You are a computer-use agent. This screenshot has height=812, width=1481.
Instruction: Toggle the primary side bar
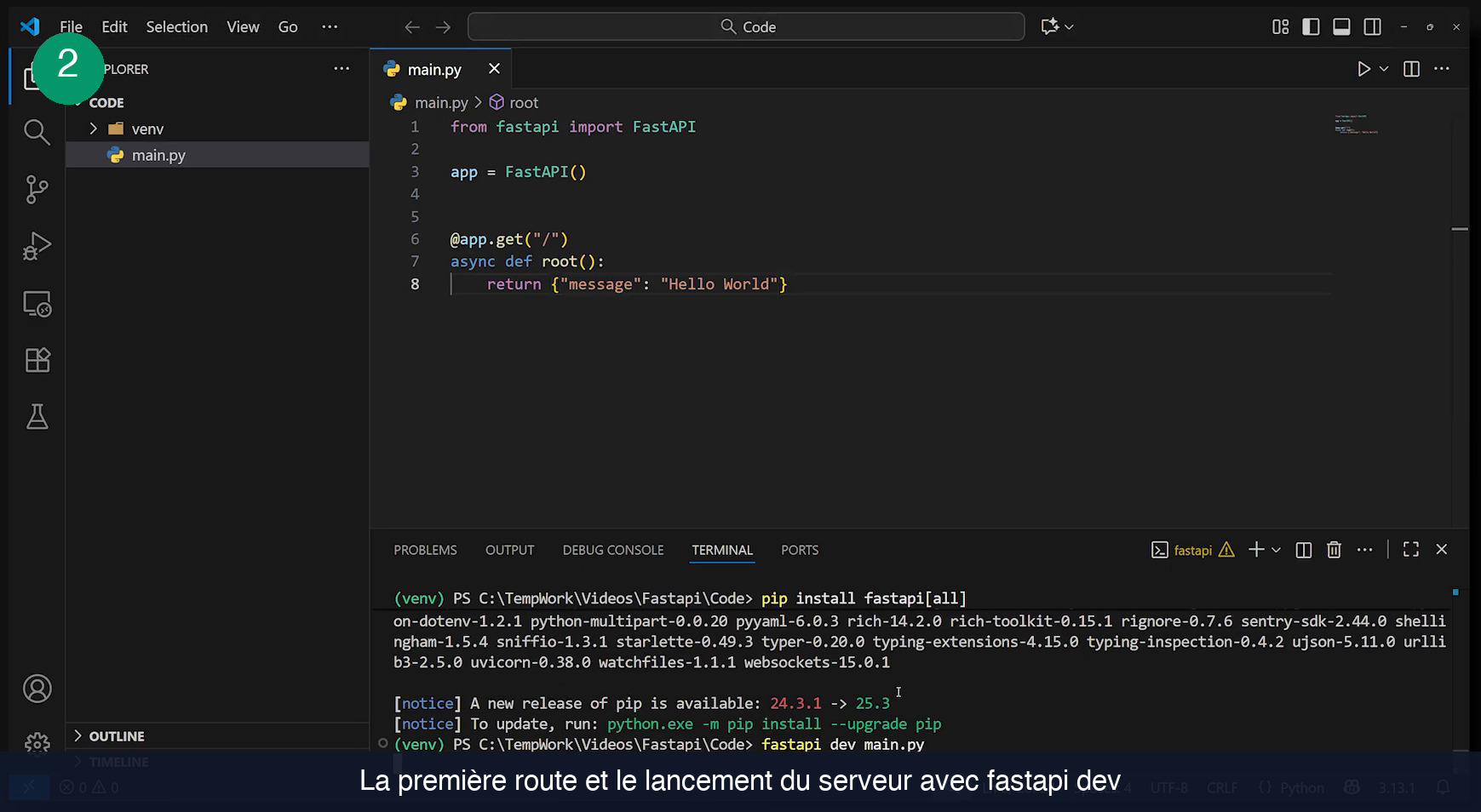[x=1311, y=27]
